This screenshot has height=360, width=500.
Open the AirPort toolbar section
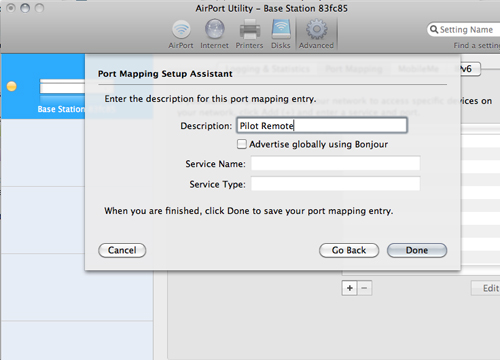click(181, 35)
